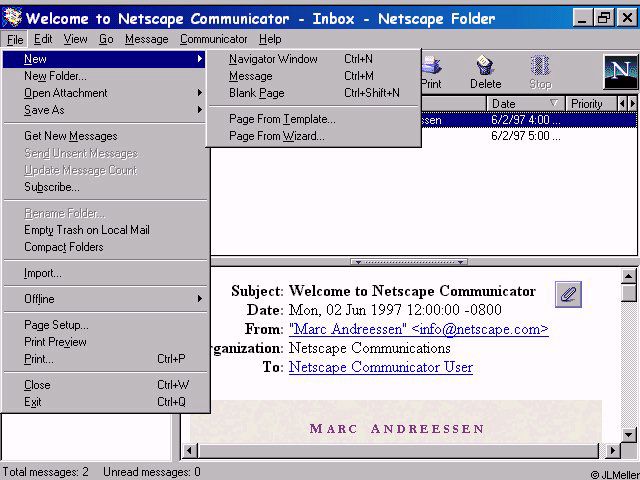The height and width of the screenshot is (480, 640).
Task: Click the vertical scrollbar thumb
Action: (629, 293)
